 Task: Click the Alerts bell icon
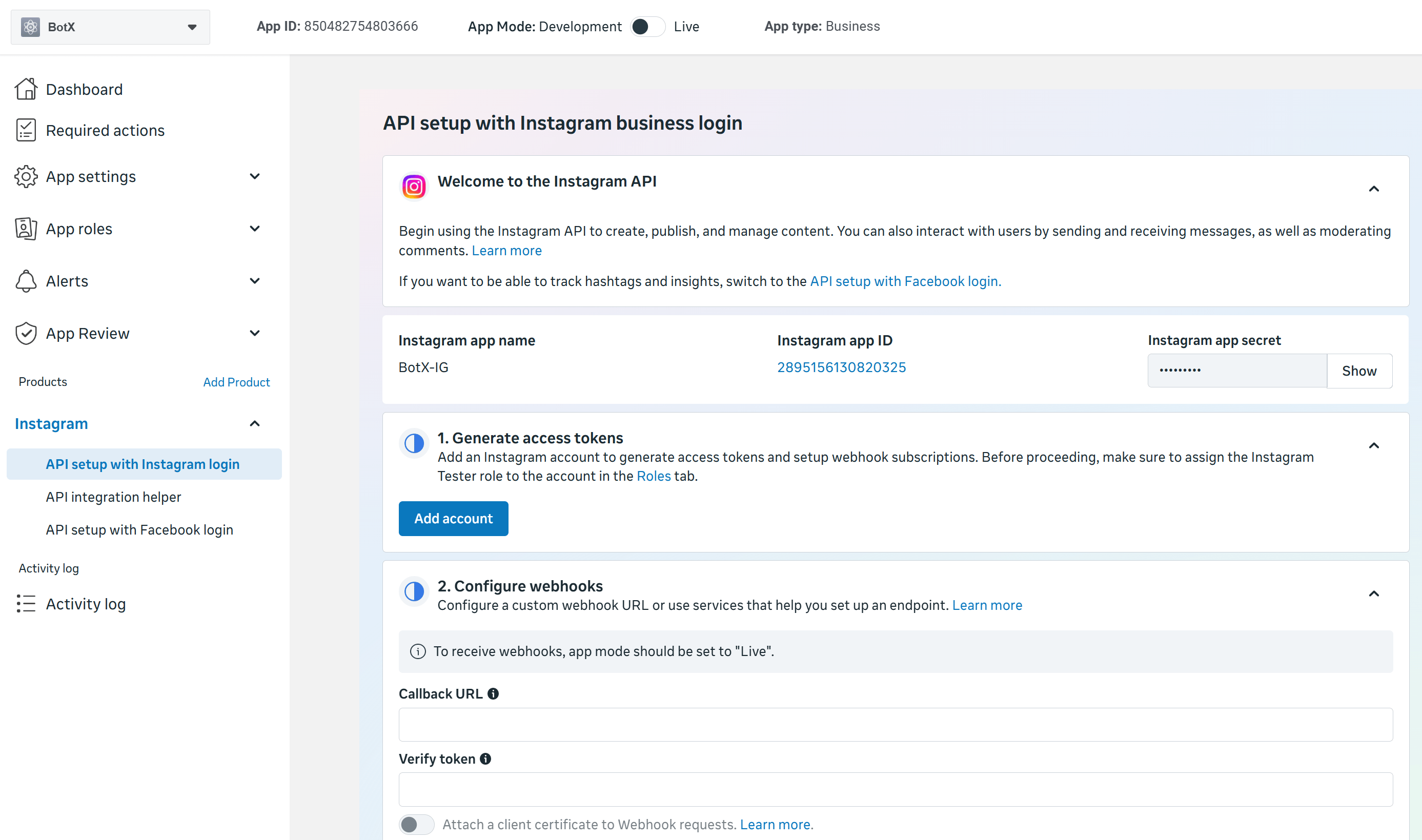click(x=26, y=281)
